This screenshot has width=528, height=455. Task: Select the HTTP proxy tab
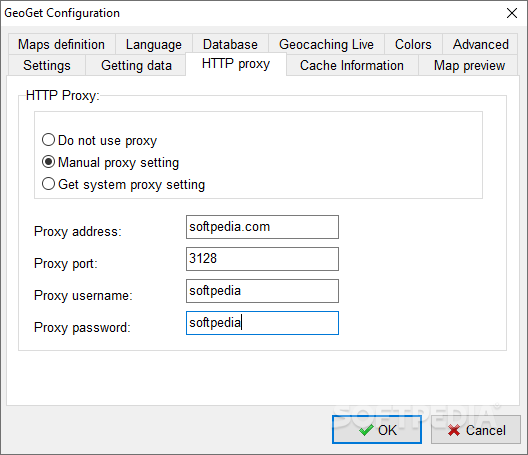click(x=236, y=64)
